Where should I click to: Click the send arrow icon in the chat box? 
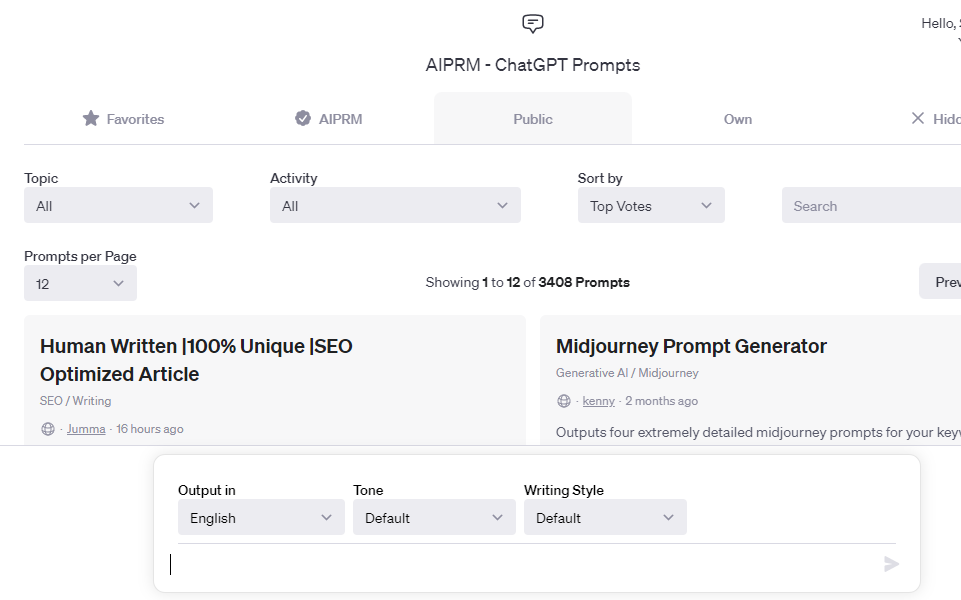pos(892,564)
